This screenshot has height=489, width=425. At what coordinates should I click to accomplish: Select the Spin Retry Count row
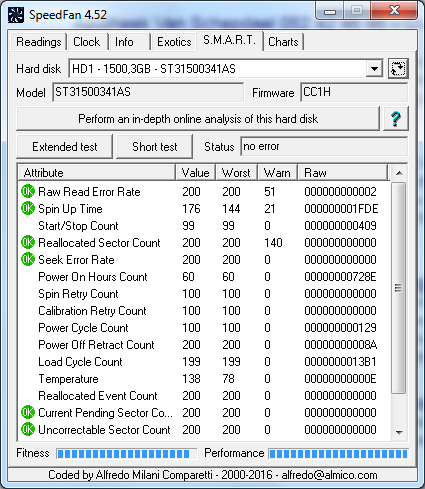click(204, 294)
